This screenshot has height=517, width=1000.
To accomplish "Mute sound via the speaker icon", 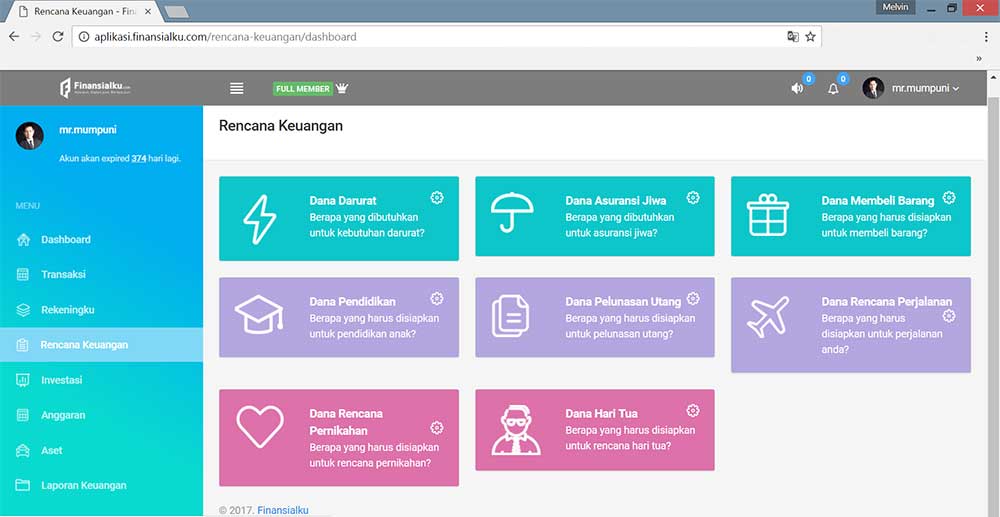I will tap(797, 88).
